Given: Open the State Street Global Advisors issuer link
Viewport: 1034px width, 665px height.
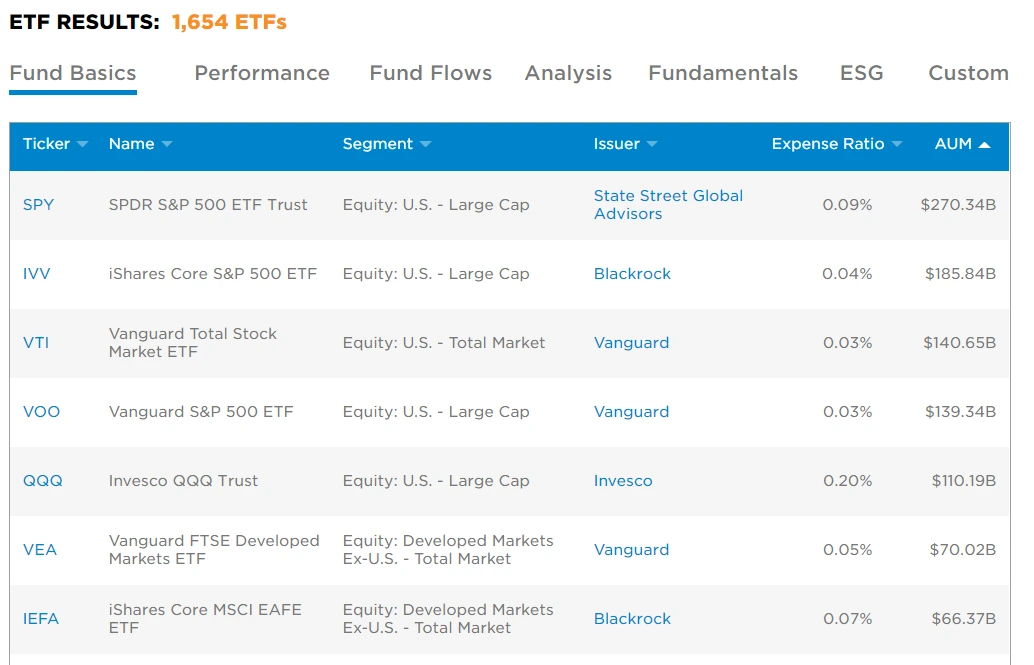Looking at the screenshot, I should click(668, 204).
